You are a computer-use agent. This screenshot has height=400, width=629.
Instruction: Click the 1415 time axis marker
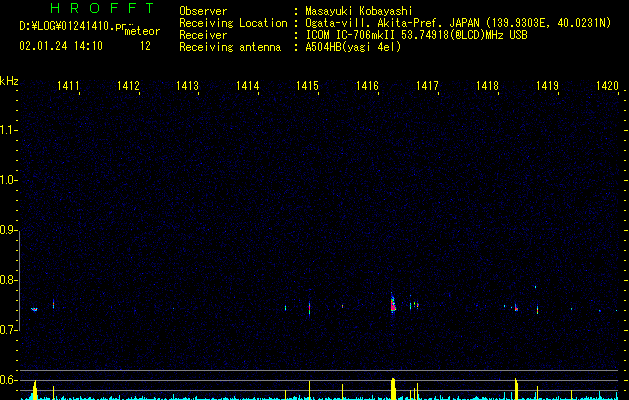click(x=307, y=85)
